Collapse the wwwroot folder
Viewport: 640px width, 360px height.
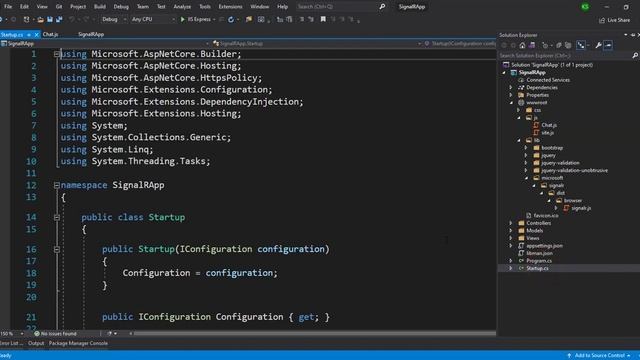click(511, 103)
